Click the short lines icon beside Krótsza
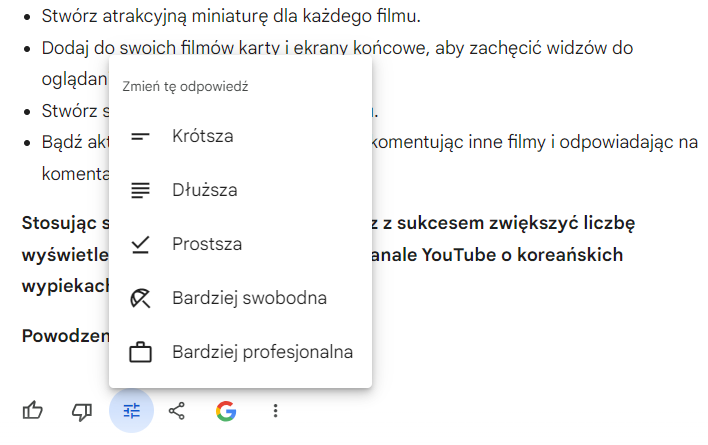The width and height of the screenshot is (708, 445). tap(140, 136)
